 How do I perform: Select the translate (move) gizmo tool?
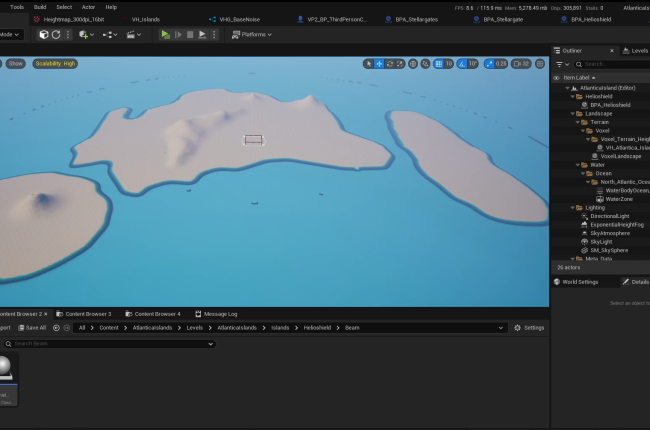pos(379,64)
